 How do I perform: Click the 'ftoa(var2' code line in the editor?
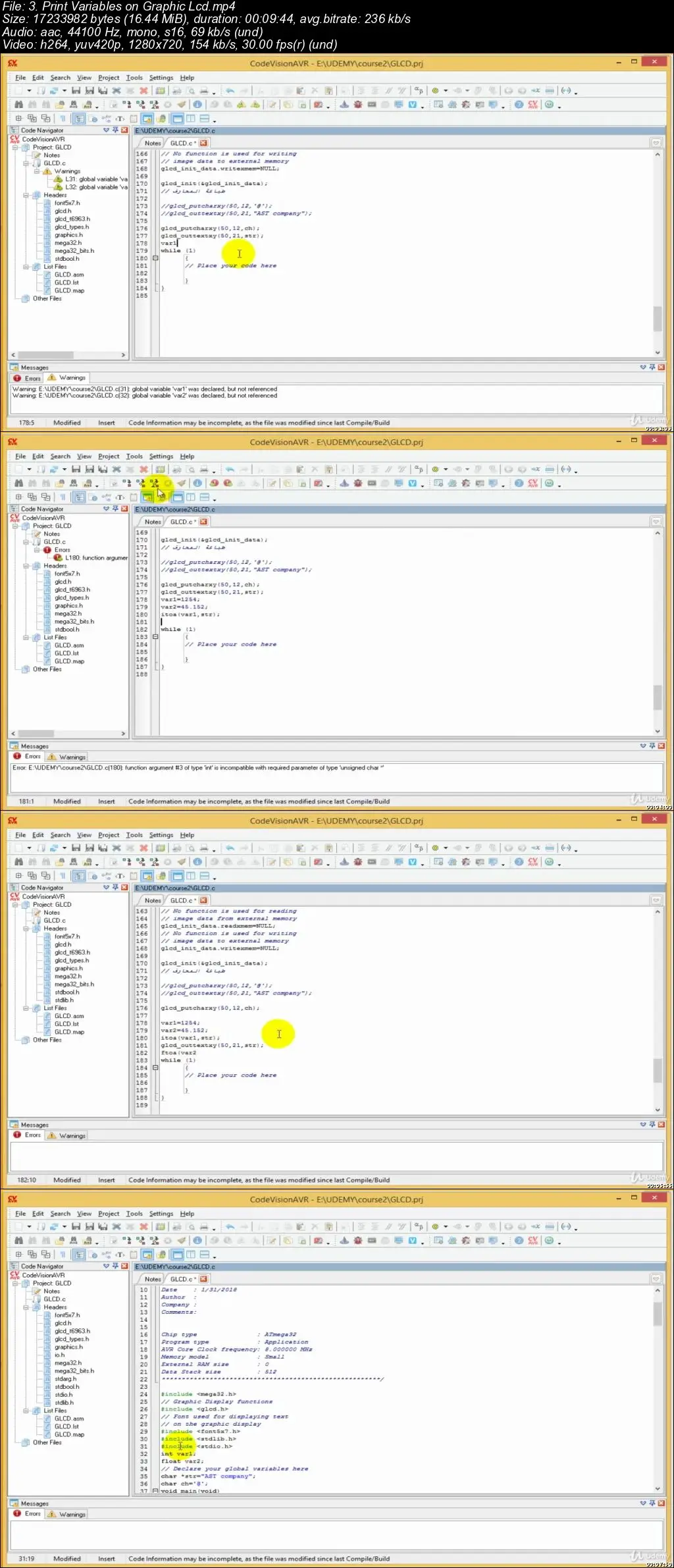178,1053
